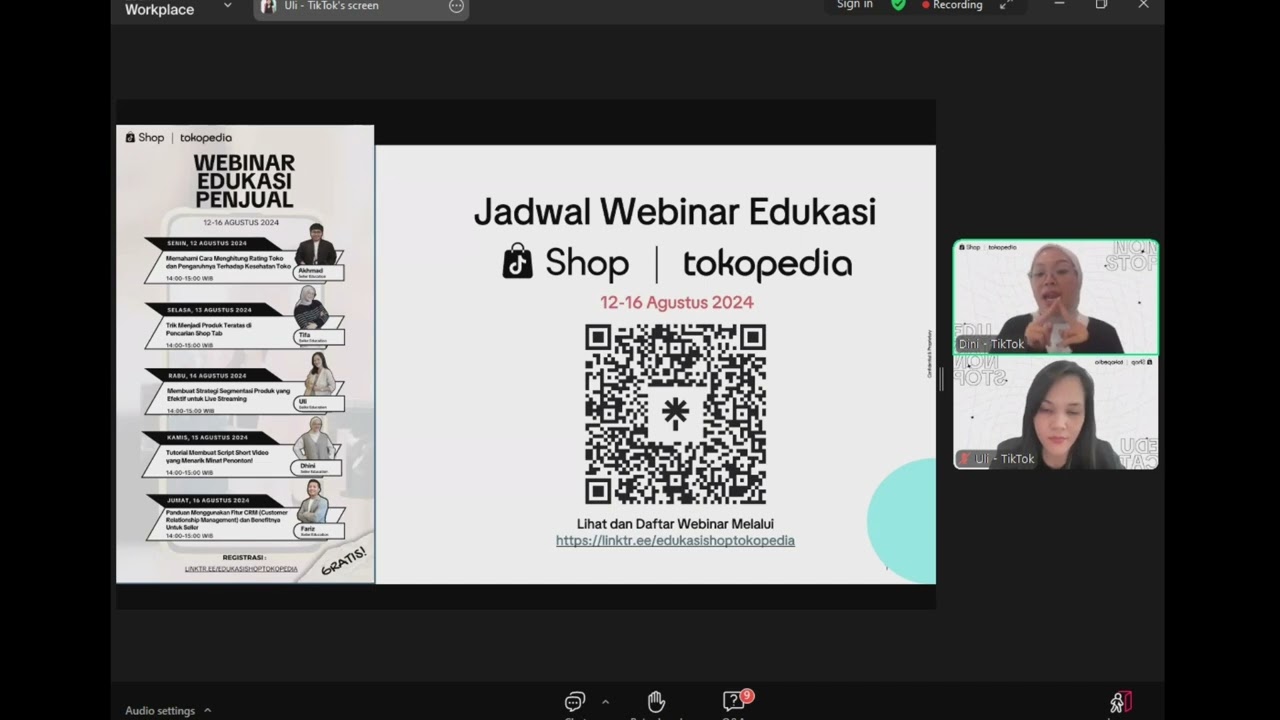Click the tokopedia wordmark on the slide
The image size is (1280, 720).
[x=767, y=264]
